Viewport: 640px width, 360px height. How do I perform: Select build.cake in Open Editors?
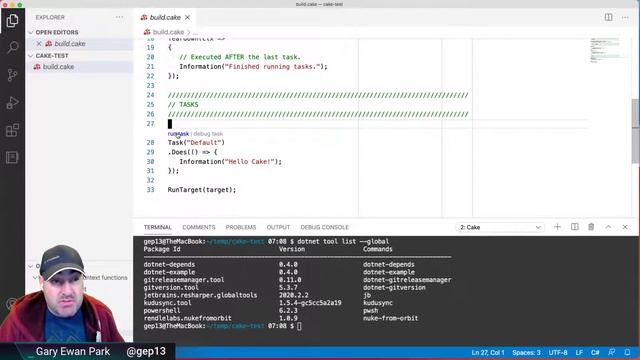click(70, 44)
